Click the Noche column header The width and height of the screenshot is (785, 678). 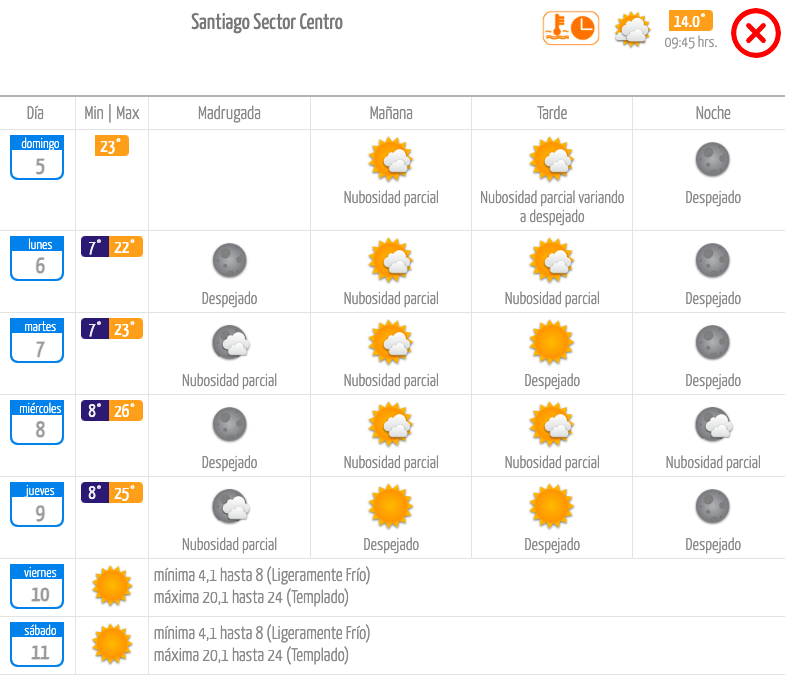click(713, 113)
